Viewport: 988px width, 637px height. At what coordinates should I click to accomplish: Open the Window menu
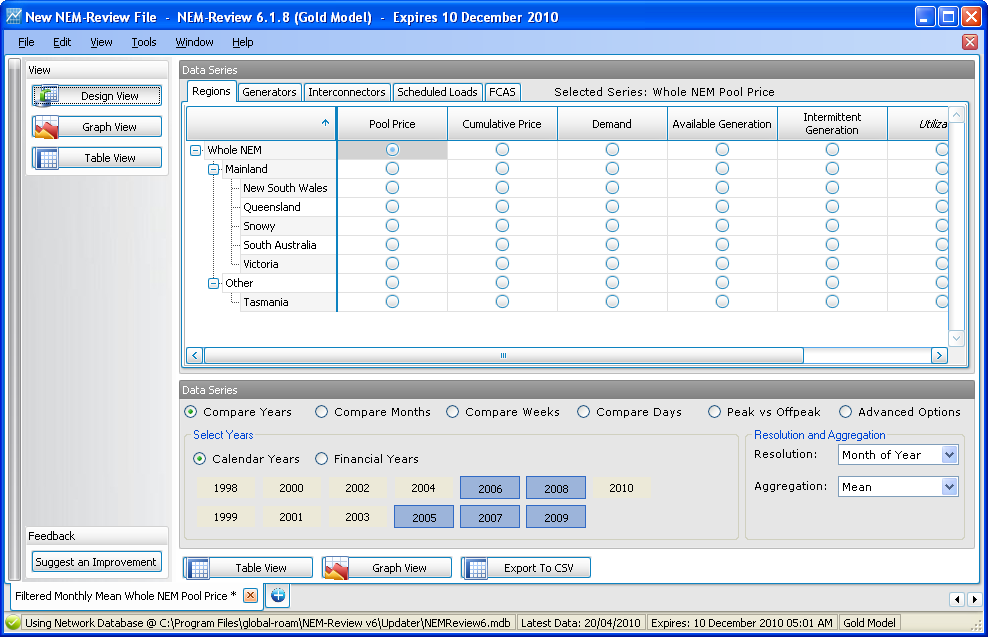pos(194,42)
